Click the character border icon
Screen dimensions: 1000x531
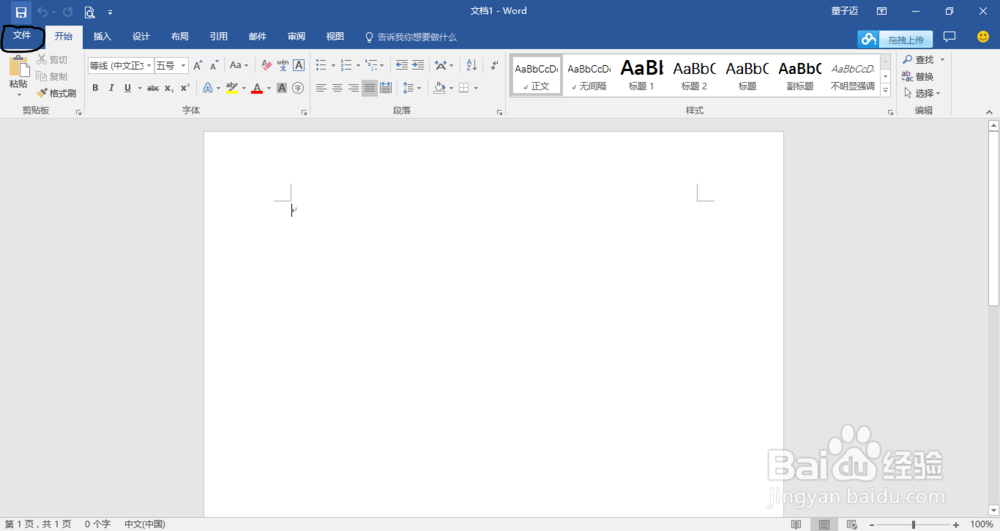(298, 65)
